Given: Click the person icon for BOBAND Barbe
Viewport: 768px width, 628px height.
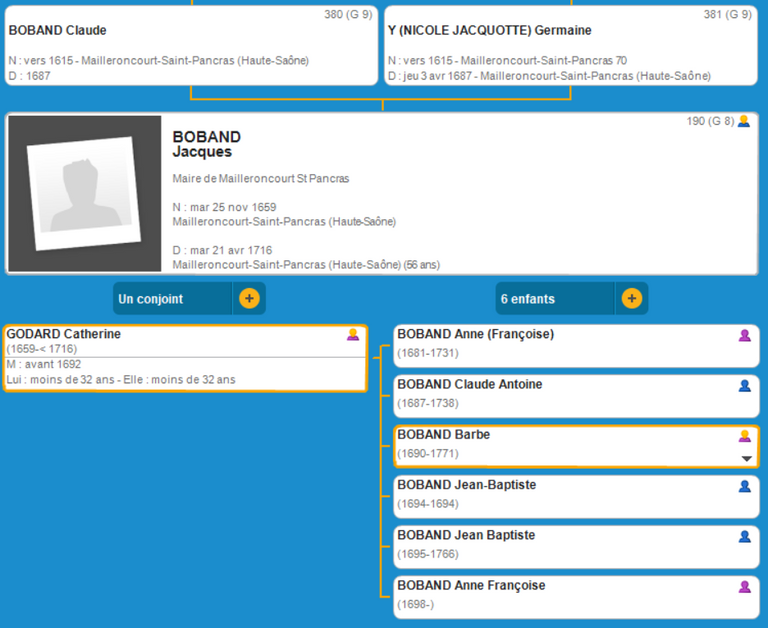Looking at the screenshot, I should pos(744,436).
